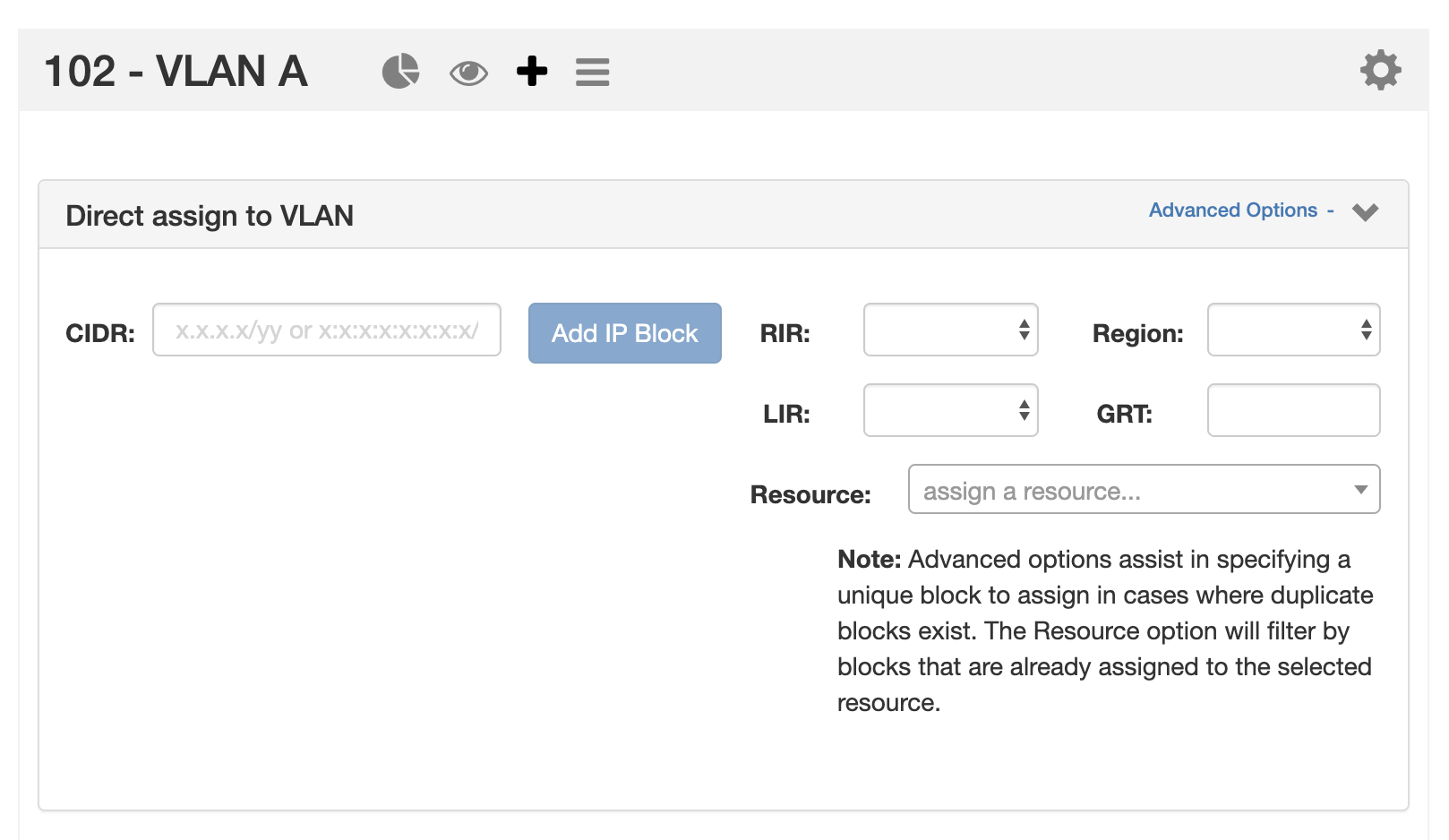
Task: Open the 'assign a resource...' combo box
Action: 1144,490
